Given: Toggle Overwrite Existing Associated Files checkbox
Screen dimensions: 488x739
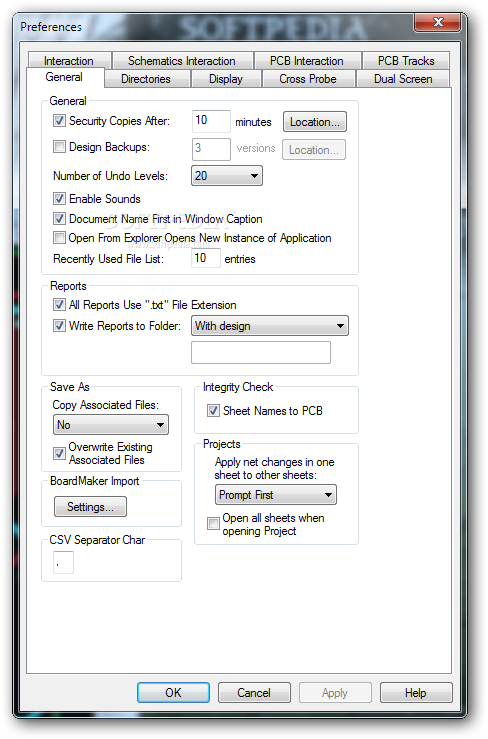Looking at the screenshot, I should pos(59,453).
